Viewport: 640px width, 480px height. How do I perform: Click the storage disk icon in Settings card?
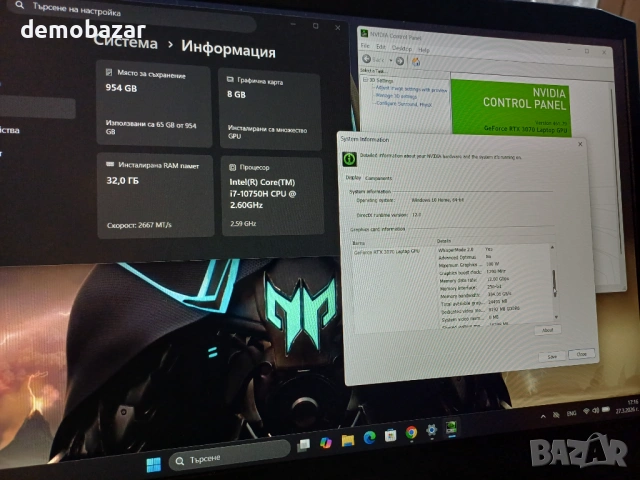[109, 72]
